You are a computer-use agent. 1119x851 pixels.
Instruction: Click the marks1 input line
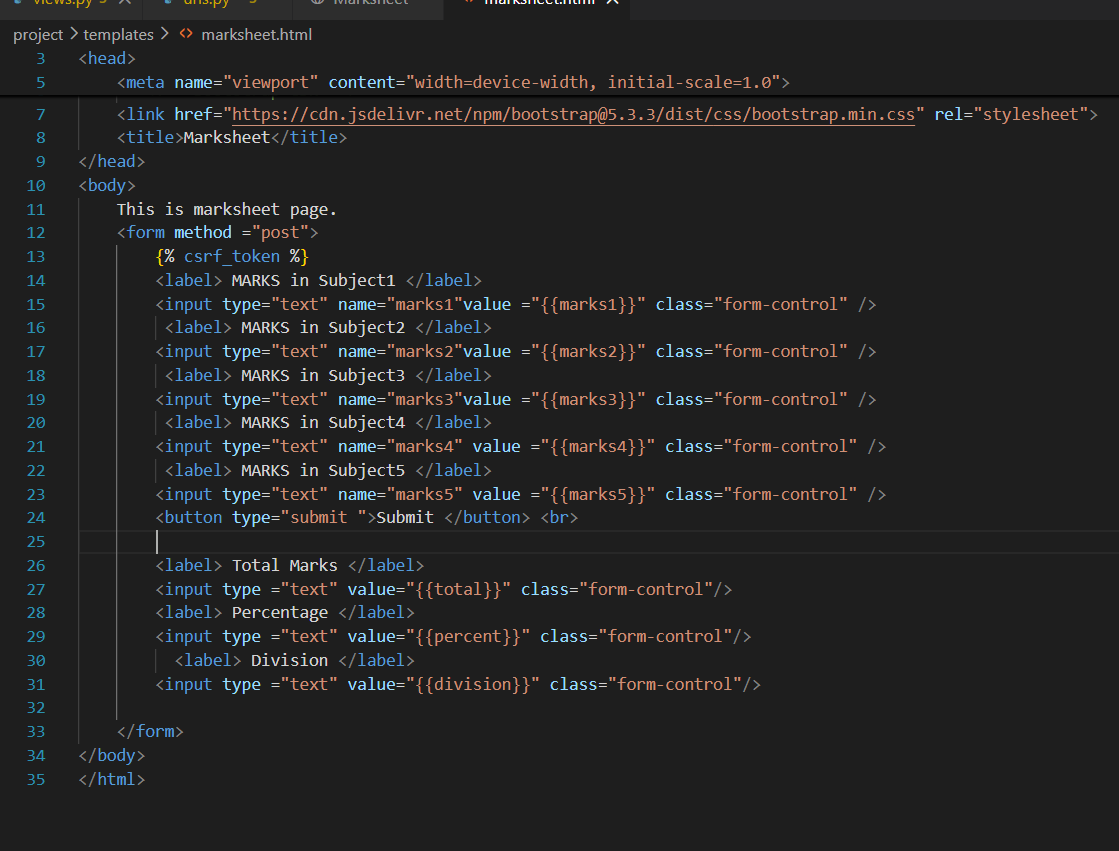pyautogui.click(x=516, y=304)
